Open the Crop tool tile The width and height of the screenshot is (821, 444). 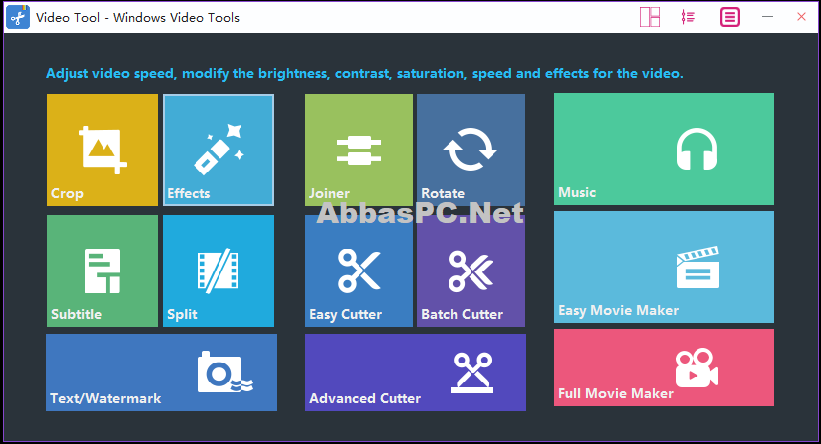pyautogui.click(x=102, y=150)
